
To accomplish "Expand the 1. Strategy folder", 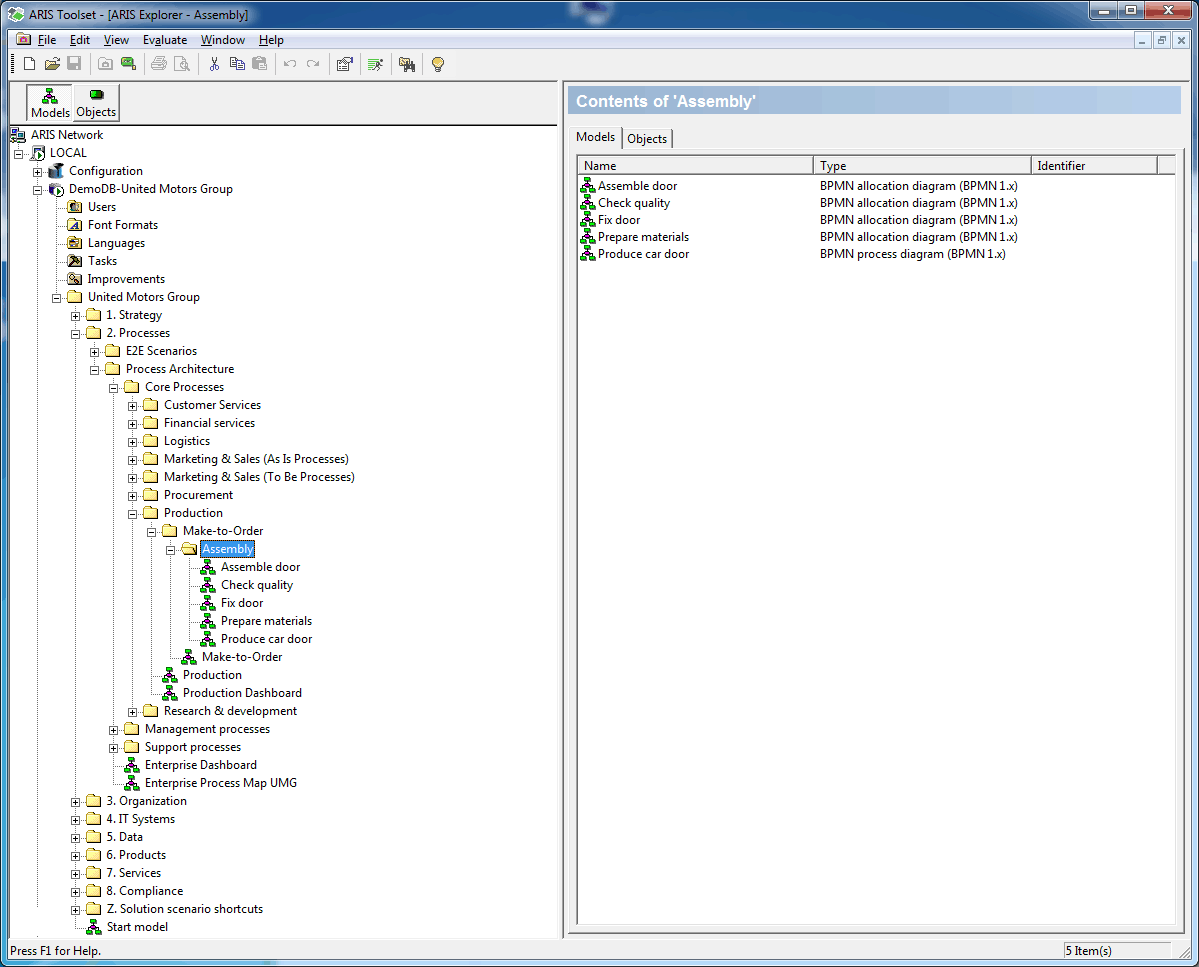I will tap(75, 316).
